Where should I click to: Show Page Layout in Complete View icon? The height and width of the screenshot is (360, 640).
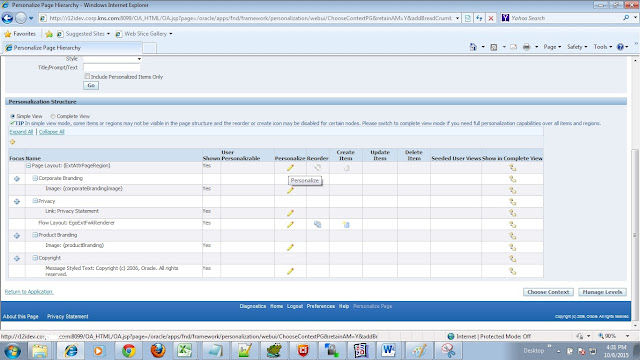(513, 168)
